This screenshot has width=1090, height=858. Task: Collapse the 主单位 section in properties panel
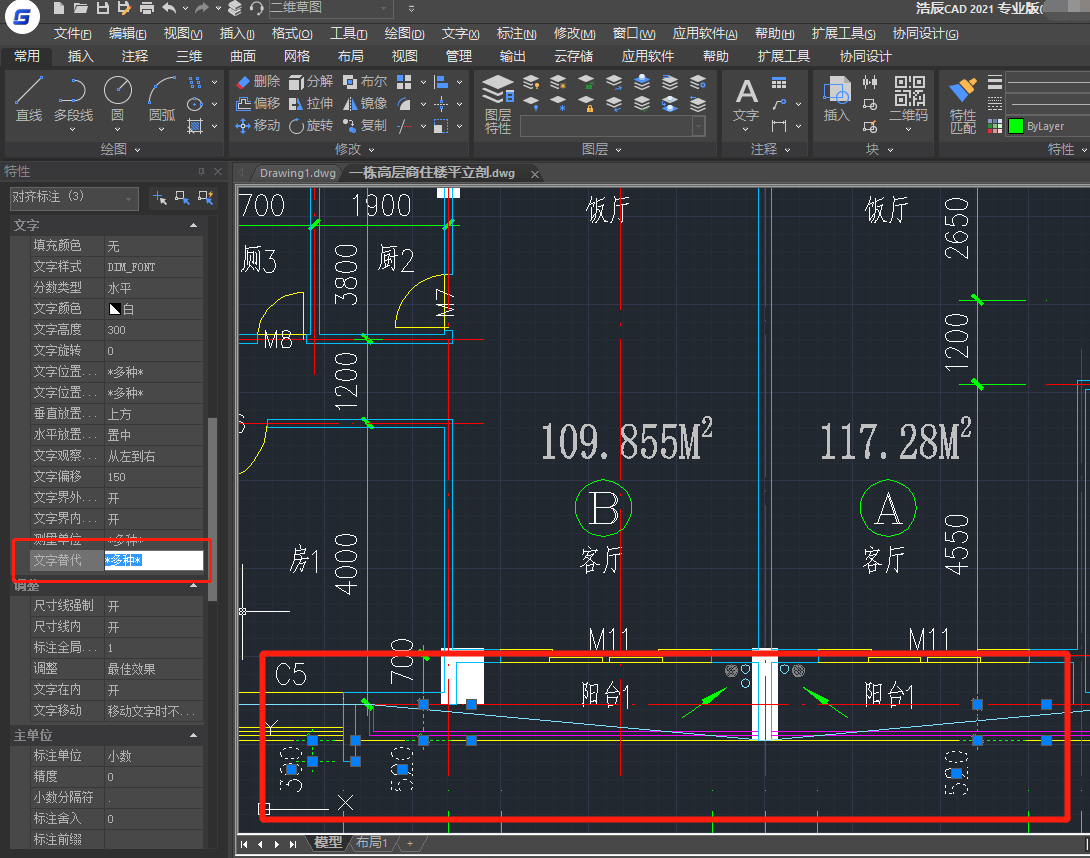(x=194, y=736)
